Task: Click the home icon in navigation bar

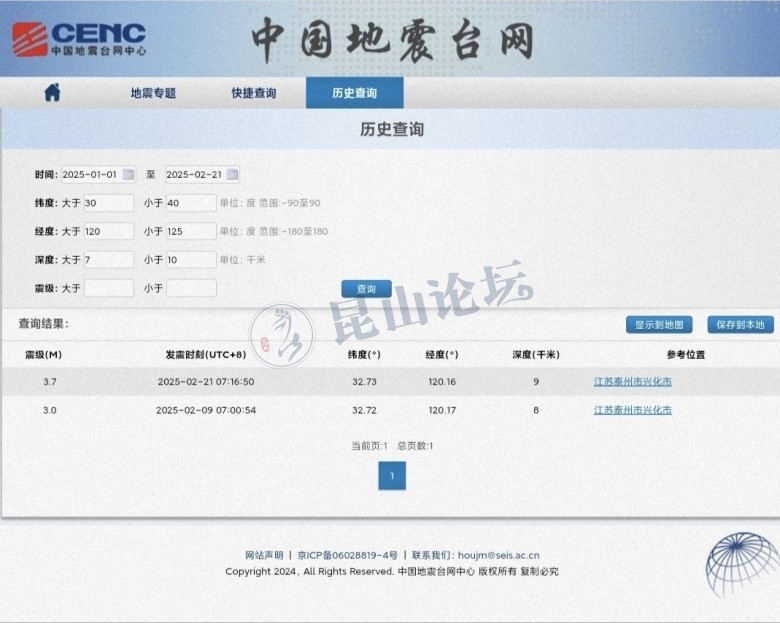Action: pos(52,93)
